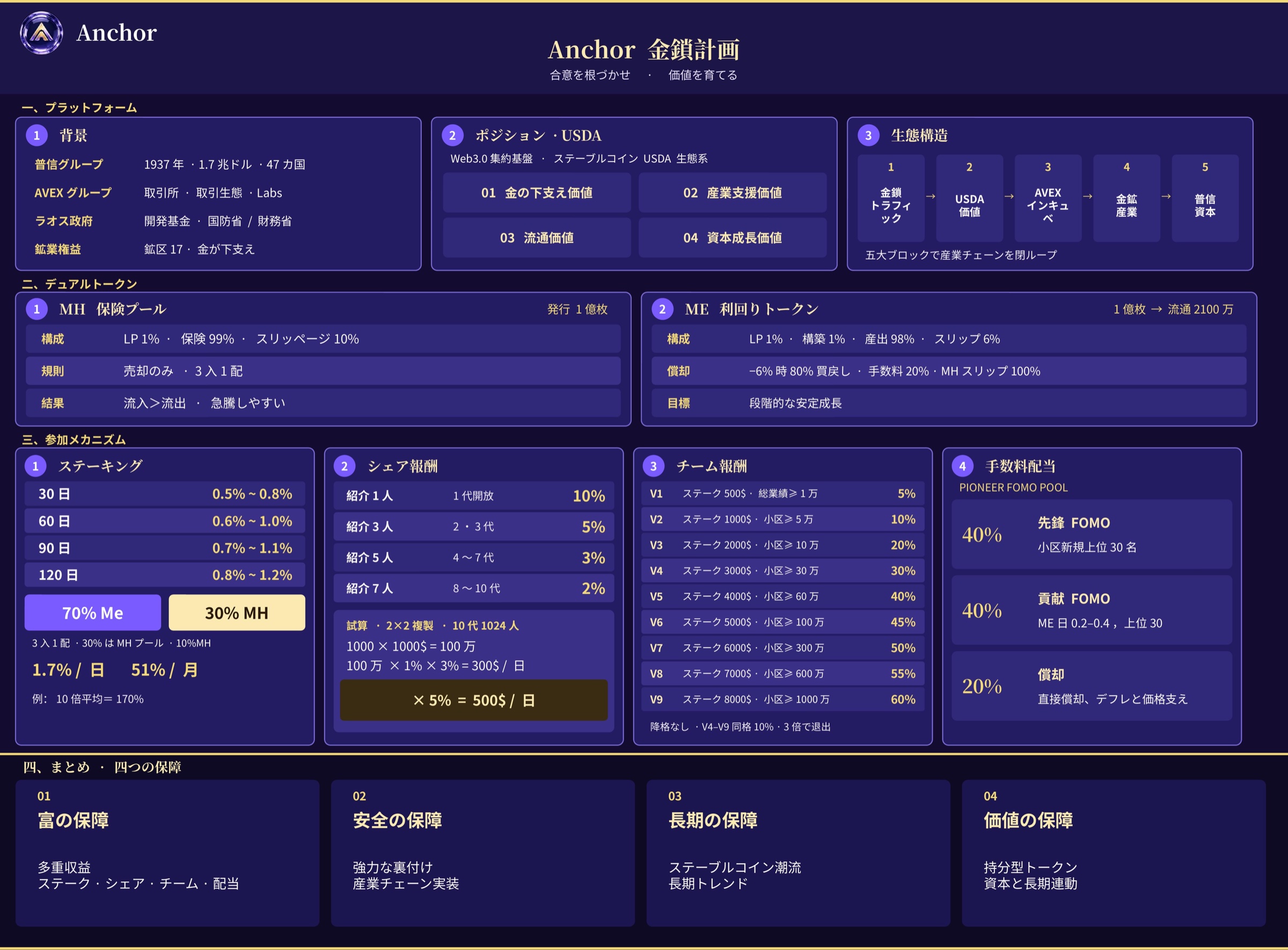The height and width of the screenshot is (950, 1288).
Task: Click the Anchor logo icon
Action: (x=41, y=33)
